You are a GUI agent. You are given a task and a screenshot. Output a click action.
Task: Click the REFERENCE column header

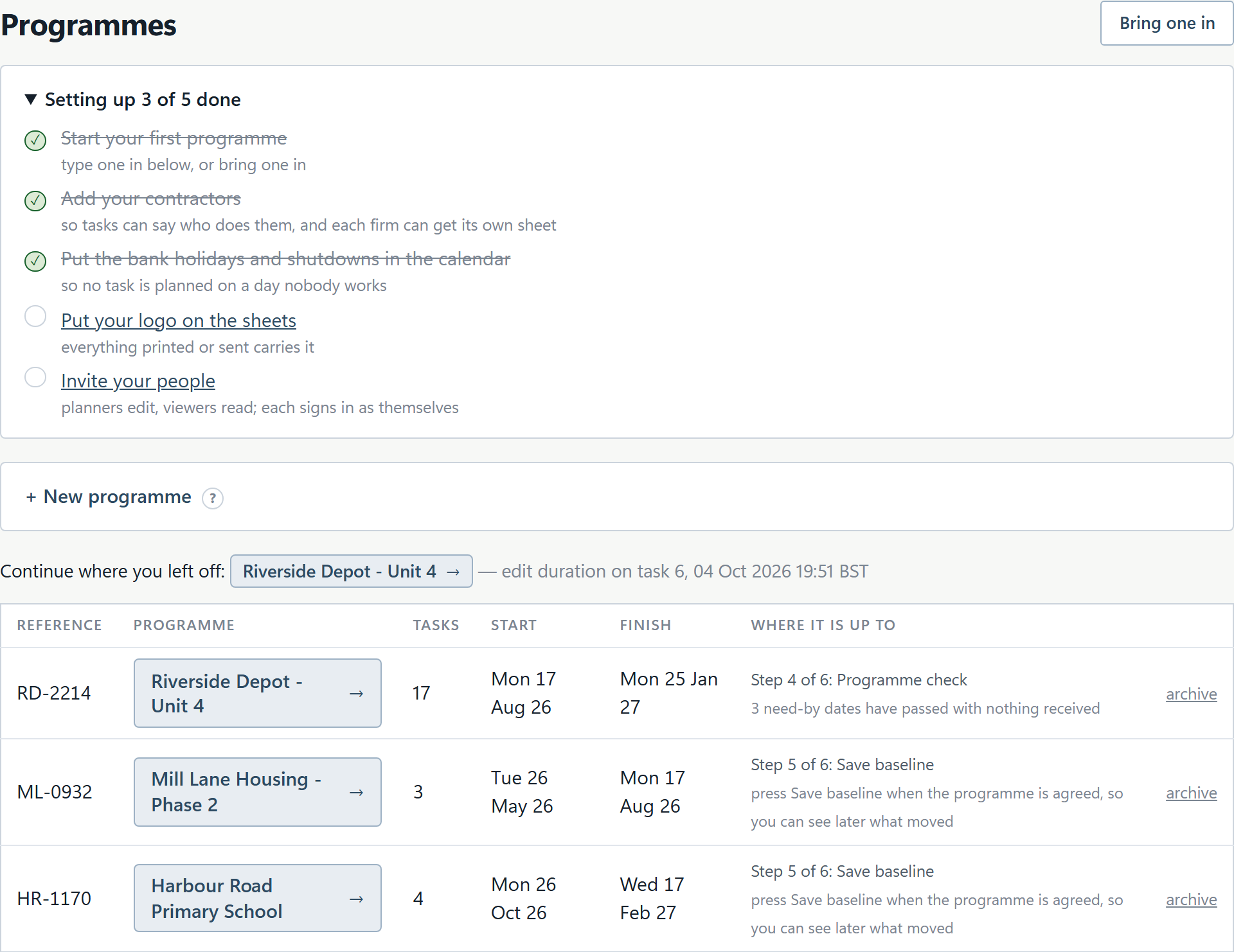point(60,625)
